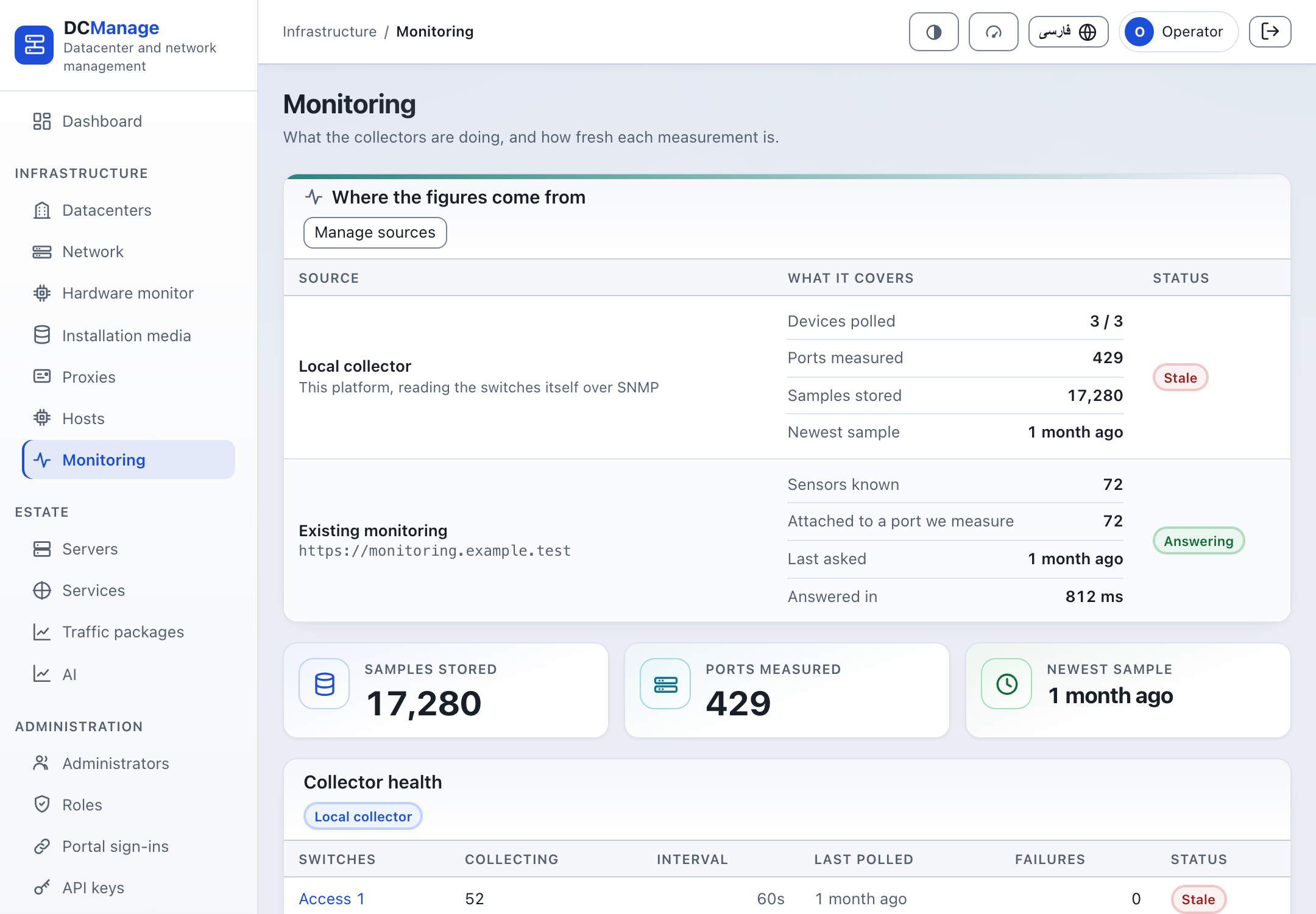Screen dimensions: 1316x914
Task: Click the Samples stored database icon
Action: (324, 684)
